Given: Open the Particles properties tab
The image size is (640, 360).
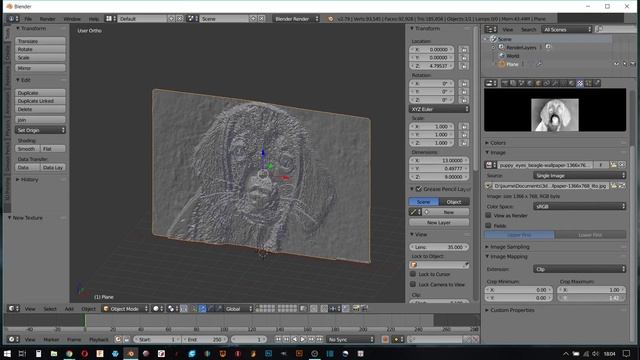Looking at the screenshot, I should [588, 83].
